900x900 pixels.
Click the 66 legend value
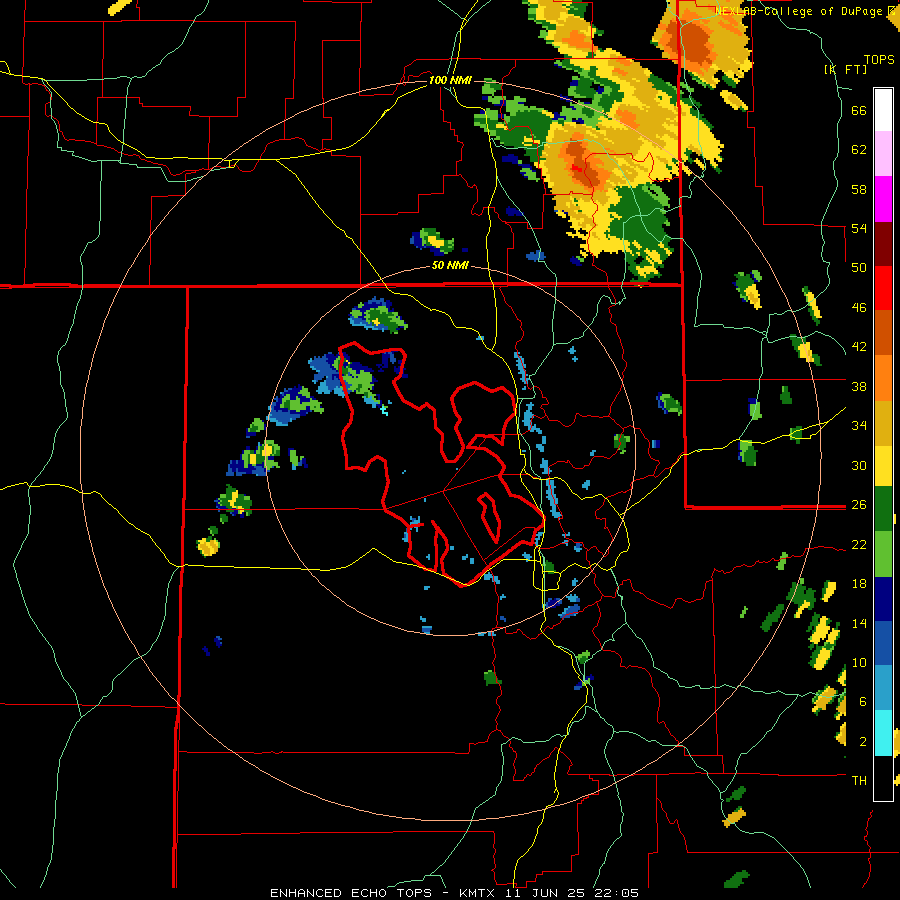click(x=859, y=111)
